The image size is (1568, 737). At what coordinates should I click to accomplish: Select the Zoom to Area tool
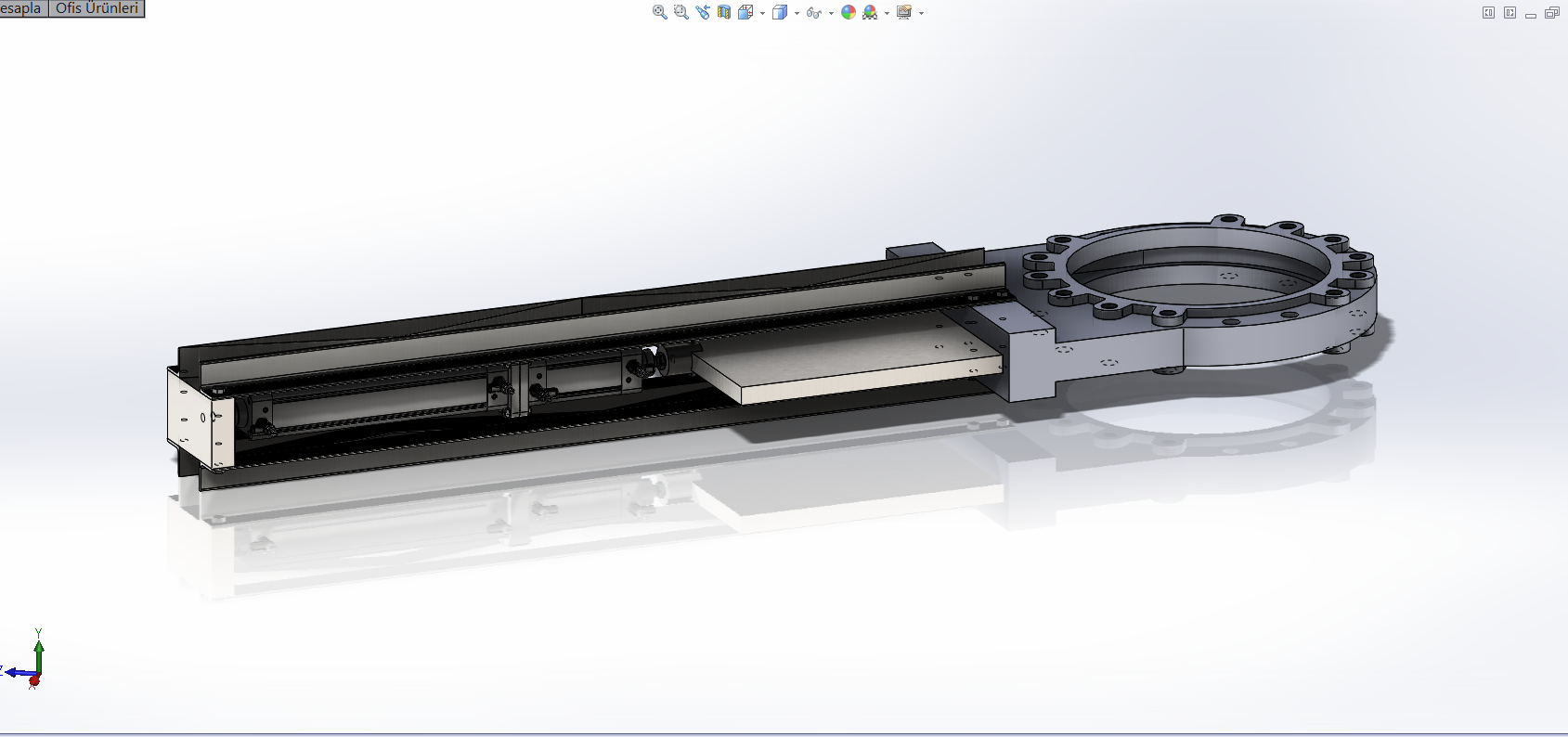click(681, 12)
